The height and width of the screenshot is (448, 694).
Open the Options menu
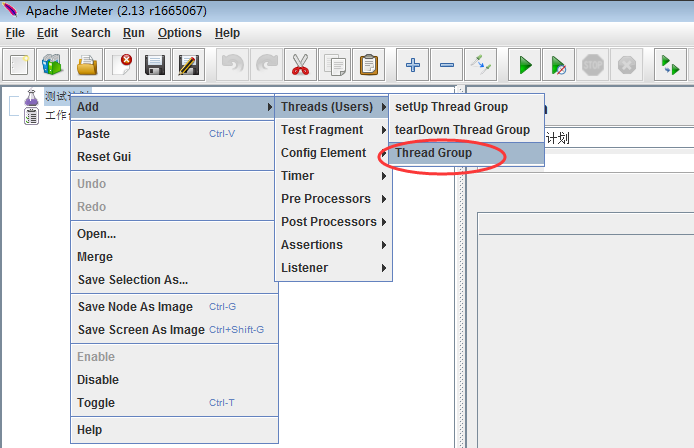click(x=180, y=33)
